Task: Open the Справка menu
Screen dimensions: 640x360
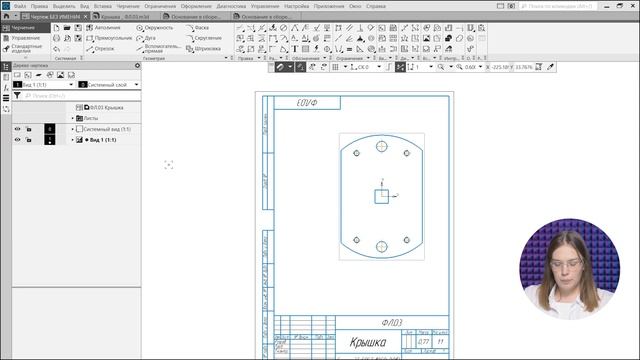Action: click(x=376, y=6)
